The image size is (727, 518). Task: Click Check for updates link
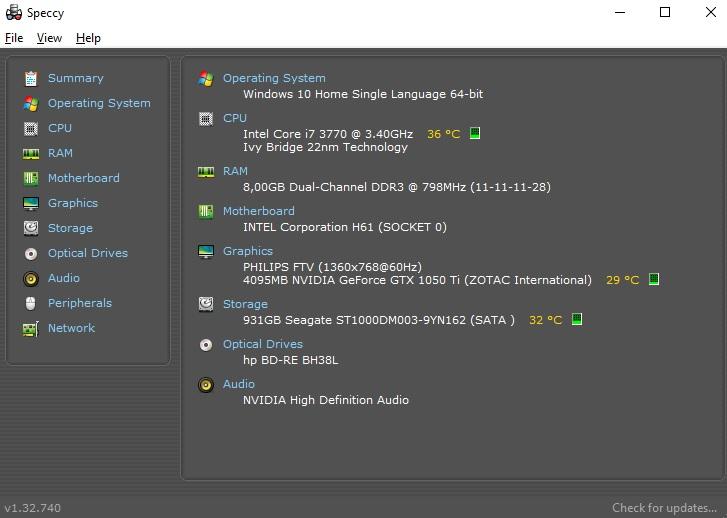click(x=664, y=508)
